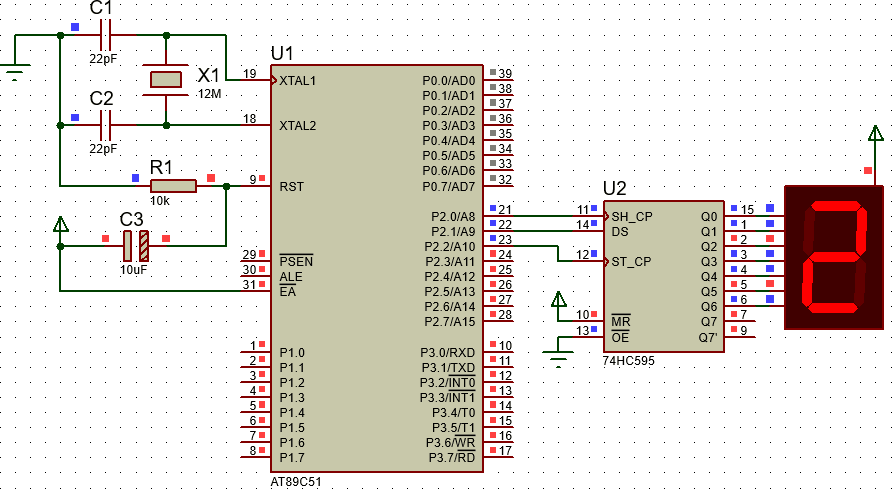
Task: Click the 22pF value under C2
Action: coord(103,149)
